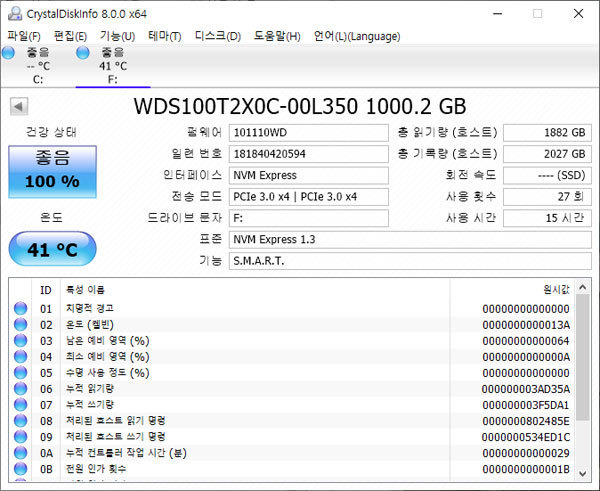The image size is (600, 491).
Task: Click the total host writes value 2027 GB
Action: pyautogui.click(x=547, y=154)
